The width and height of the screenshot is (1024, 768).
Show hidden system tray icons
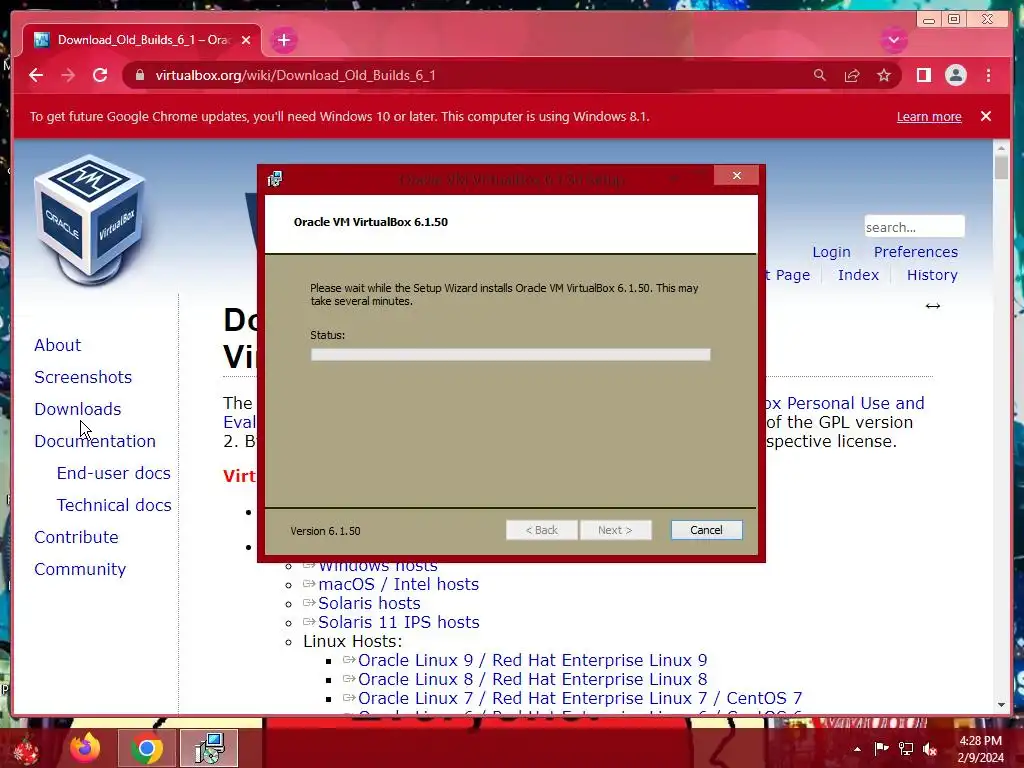point(857,749)
